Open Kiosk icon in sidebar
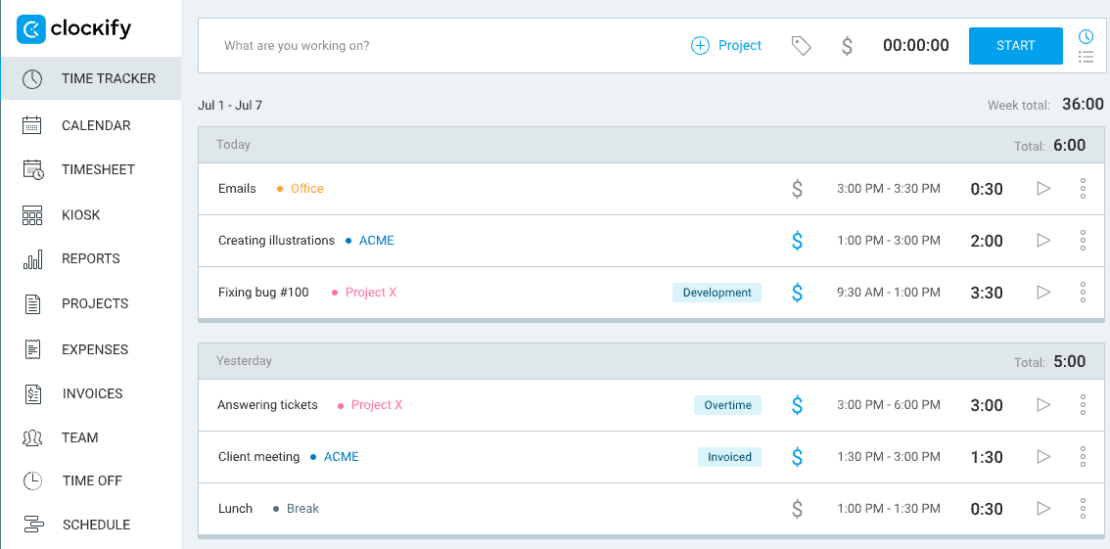 click(32, 215)
